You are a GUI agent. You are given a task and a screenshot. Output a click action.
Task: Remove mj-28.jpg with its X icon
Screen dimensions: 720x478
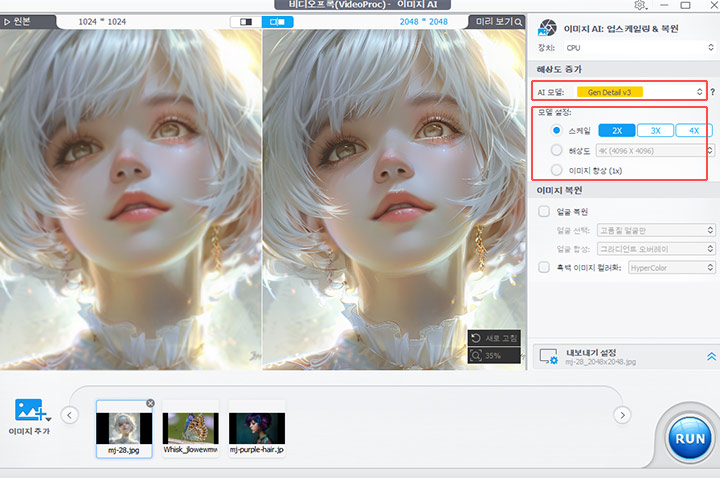(x=150, y=403)
